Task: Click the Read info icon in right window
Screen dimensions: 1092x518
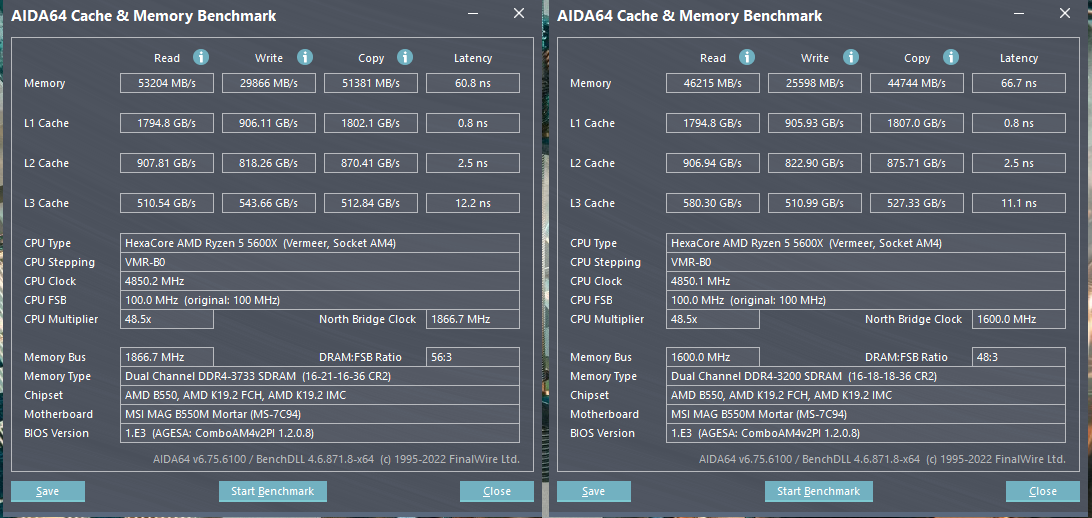Action: pyautogui.click(x=747, y=57)
